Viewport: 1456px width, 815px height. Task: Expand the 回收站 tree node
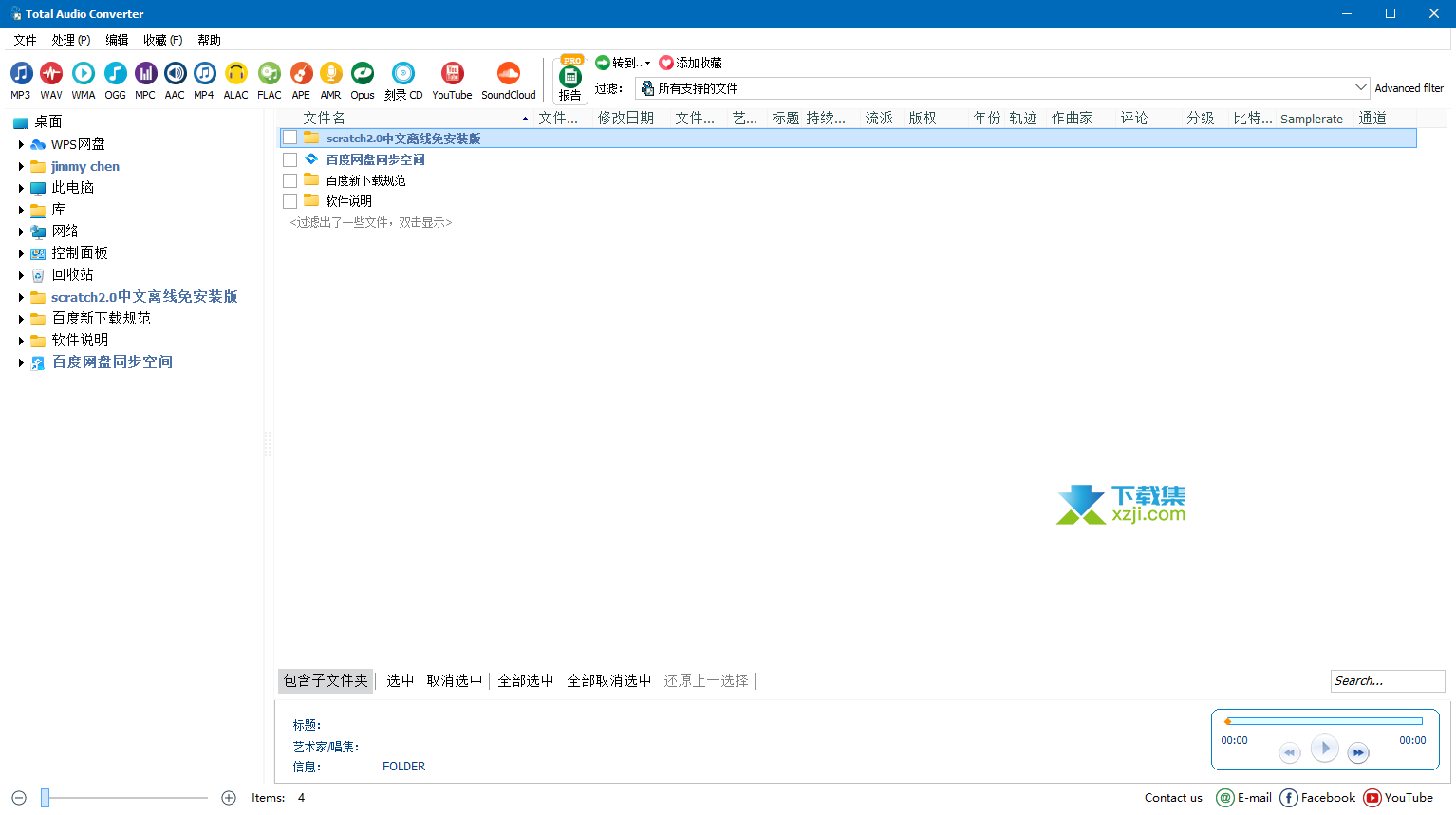tap(21, 276)
